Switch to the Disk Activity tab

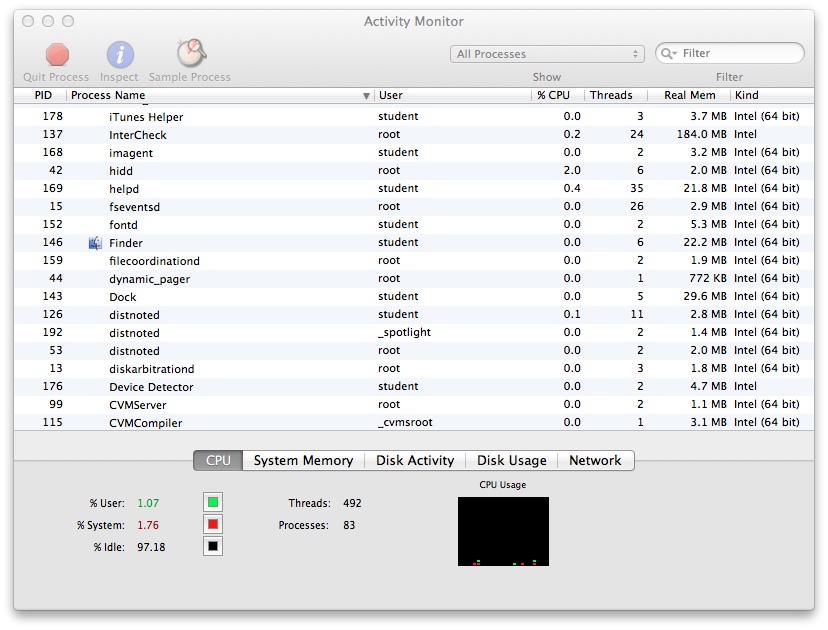[415, 460]
